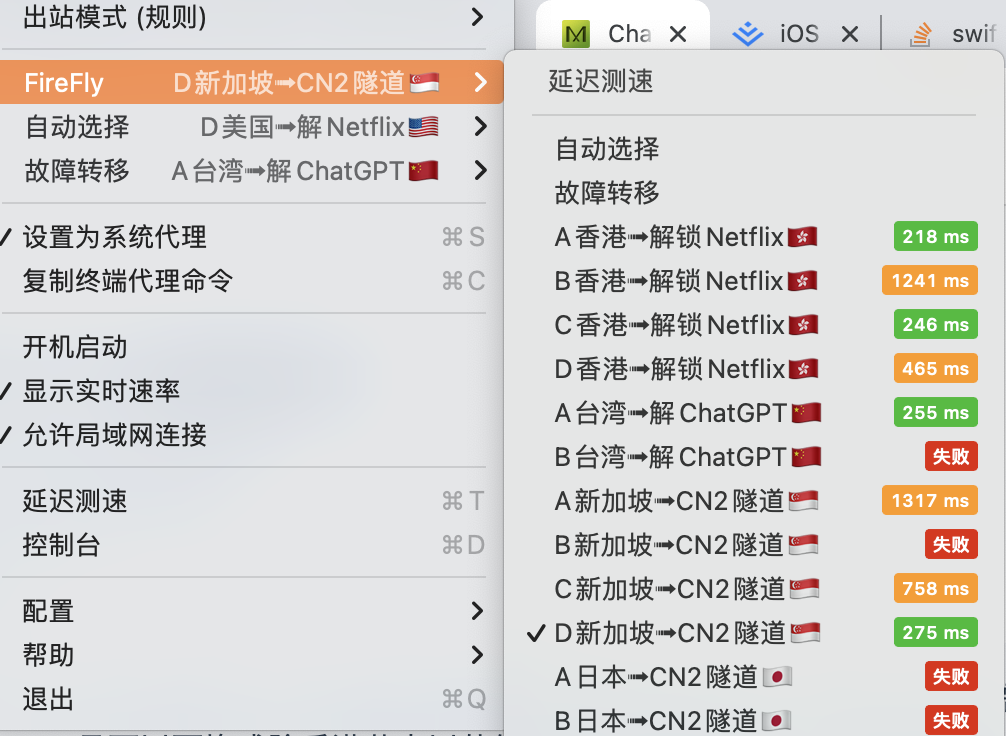Screen dimensions: 1006x736
Task: Select node C香港→解锁Netflix
Action: pos(754,325)
